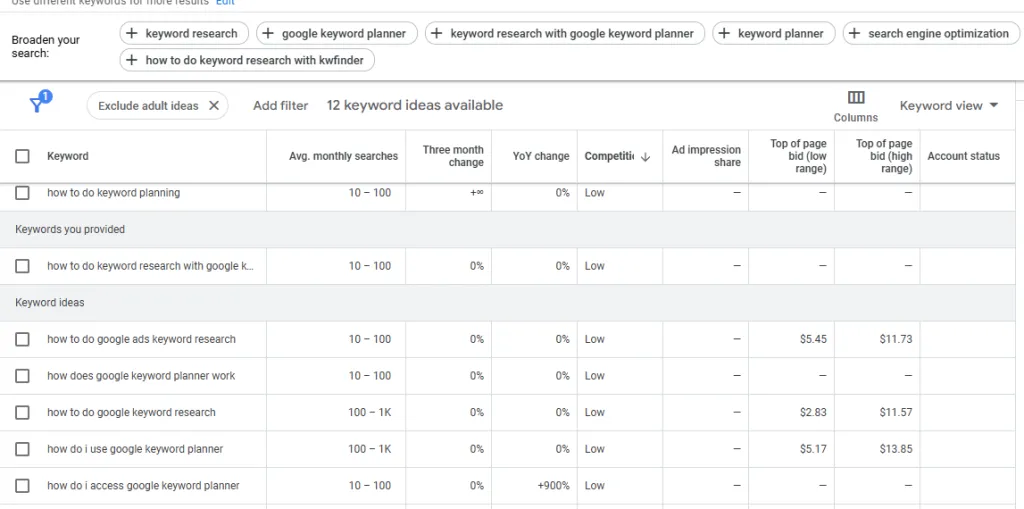Check 'how does google keyword planner work' row
Screen dimensions: 1024x509
point(22,376)
